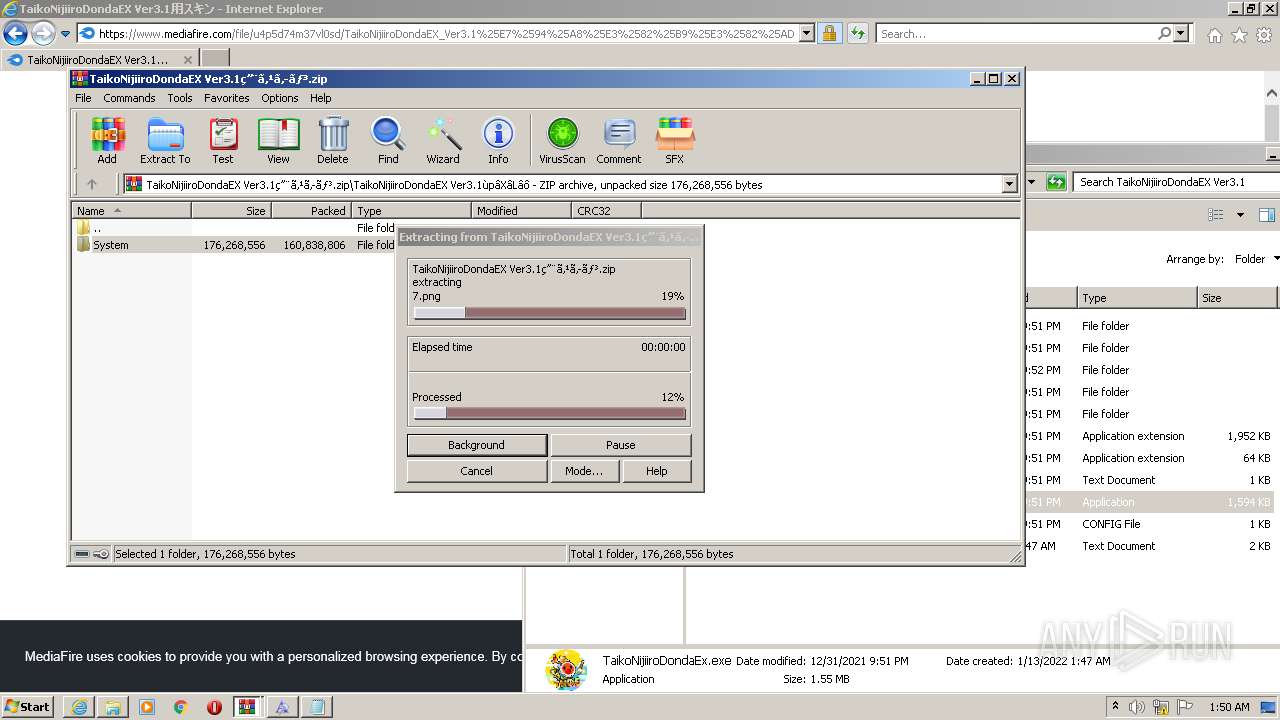Sort by the CRC32 column header
1280x720 pixels.
(606, 211)
